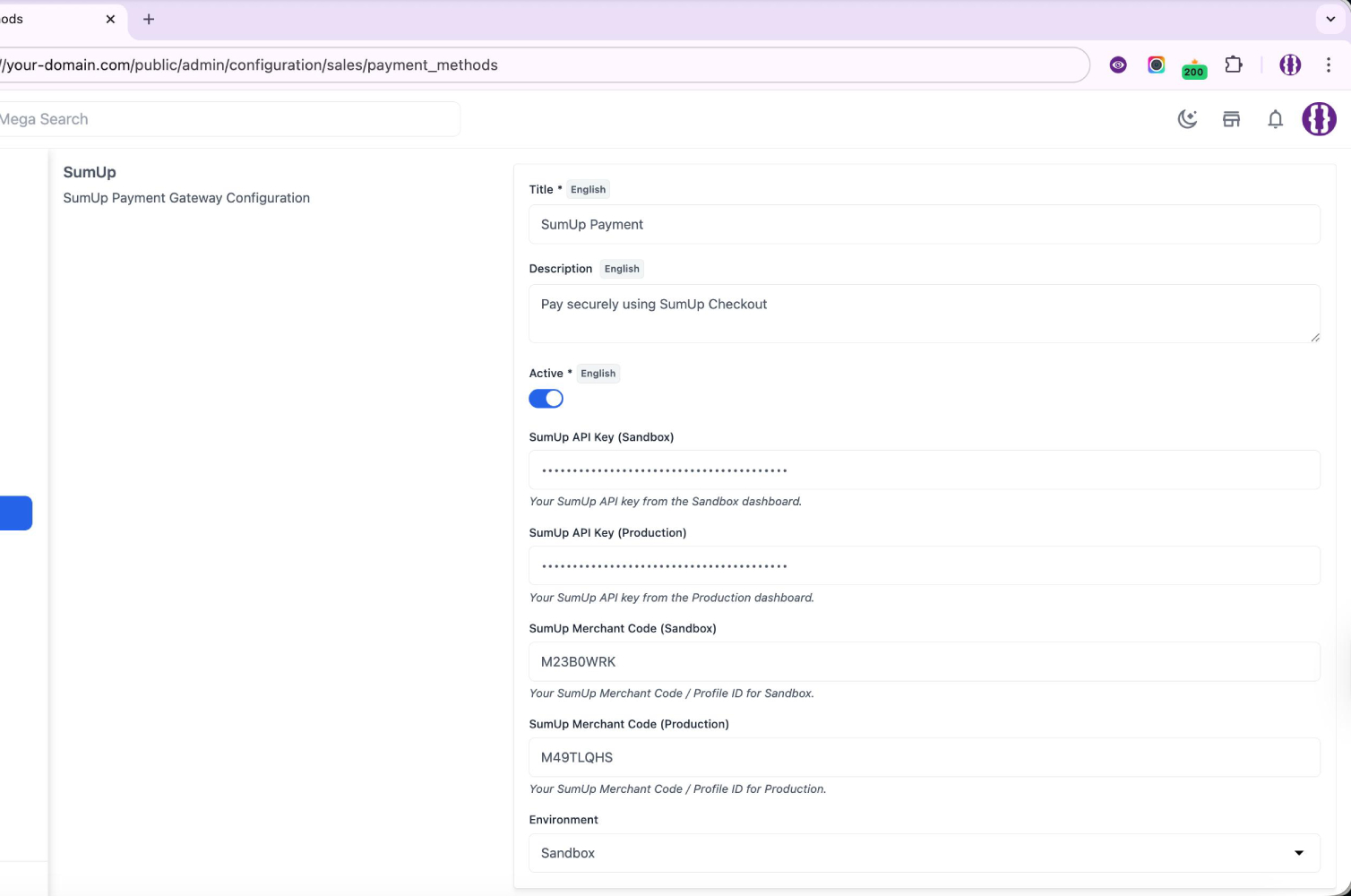Edit the Description textarea
The height and width of the screenshot is (896, 1351).
pos(925,314)
